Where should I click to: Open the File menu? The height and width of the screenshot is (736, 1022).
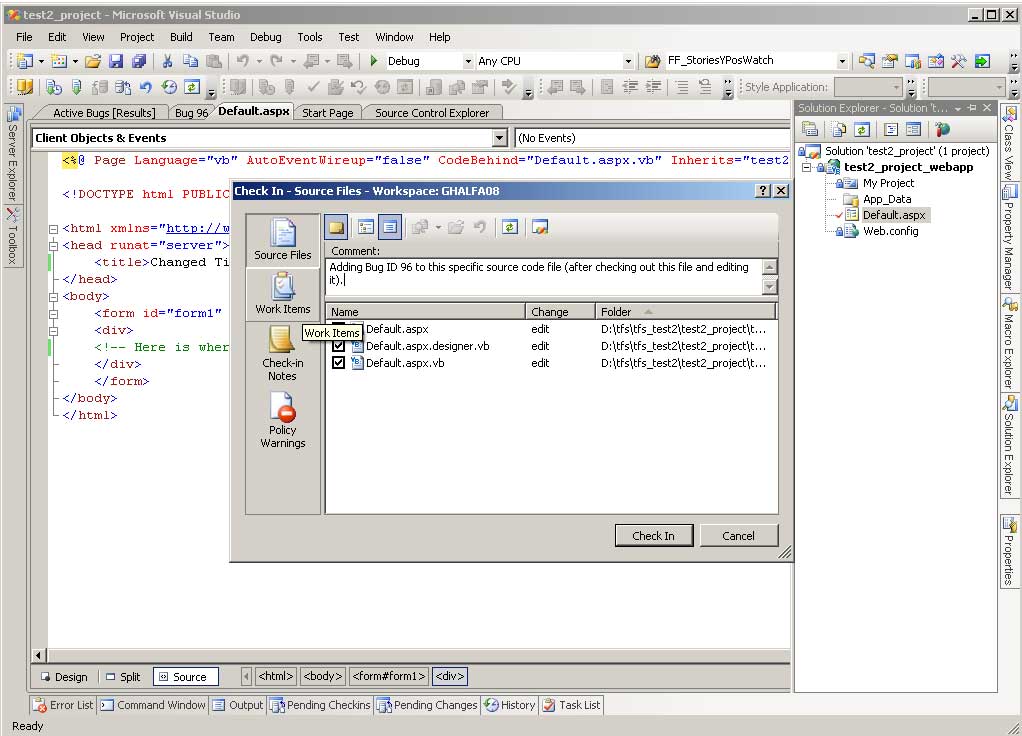click(x=24, y=37)
